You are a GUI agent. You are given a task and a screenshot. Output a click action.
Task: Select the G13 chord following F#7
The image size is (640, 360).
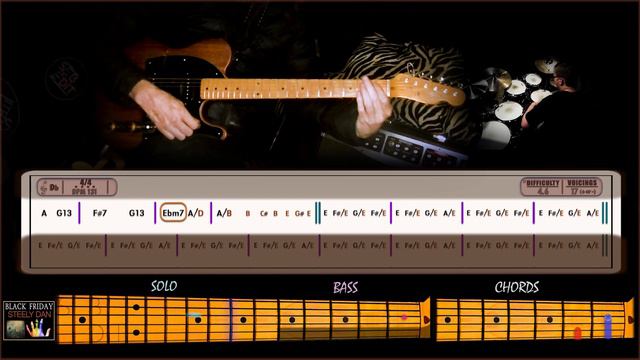pyautogui.click(x=137, y=213)
